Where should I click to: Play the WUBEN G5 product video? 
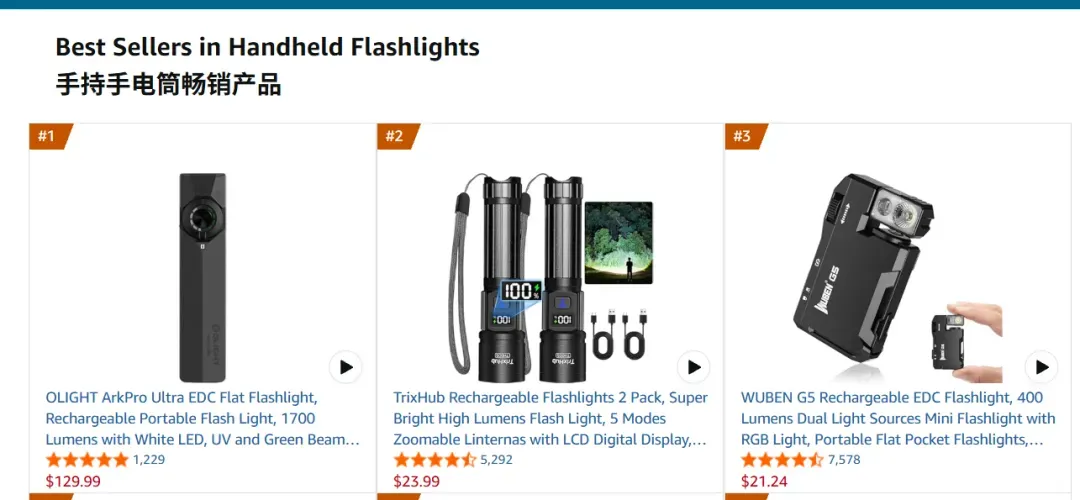pyautogui.click(x=1041, y=368)
